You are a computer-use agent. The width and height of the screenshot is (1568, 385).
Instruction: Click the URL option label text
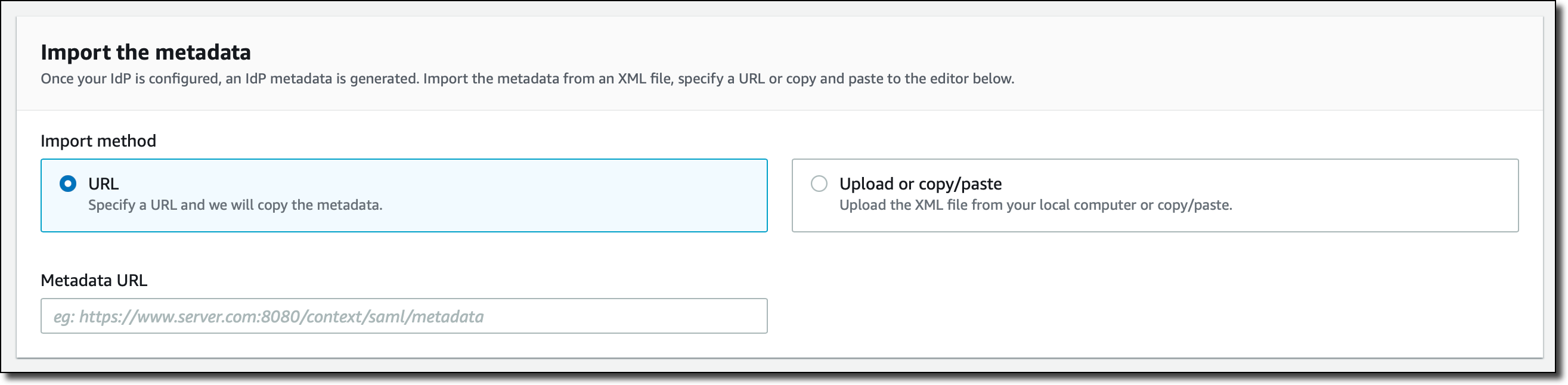tap(104, 184)
